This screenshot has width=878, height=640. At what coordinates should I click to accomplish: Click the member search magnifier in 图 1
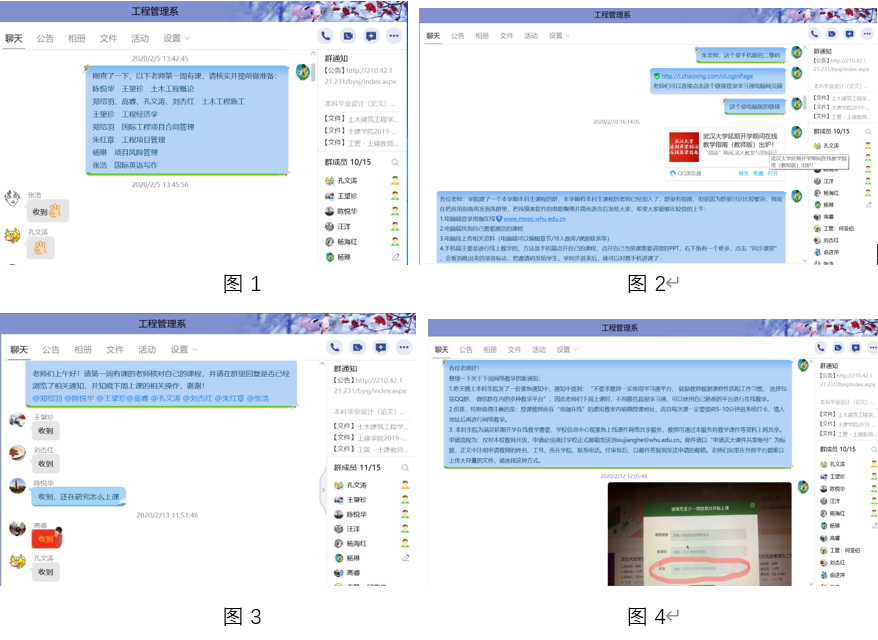395,161
